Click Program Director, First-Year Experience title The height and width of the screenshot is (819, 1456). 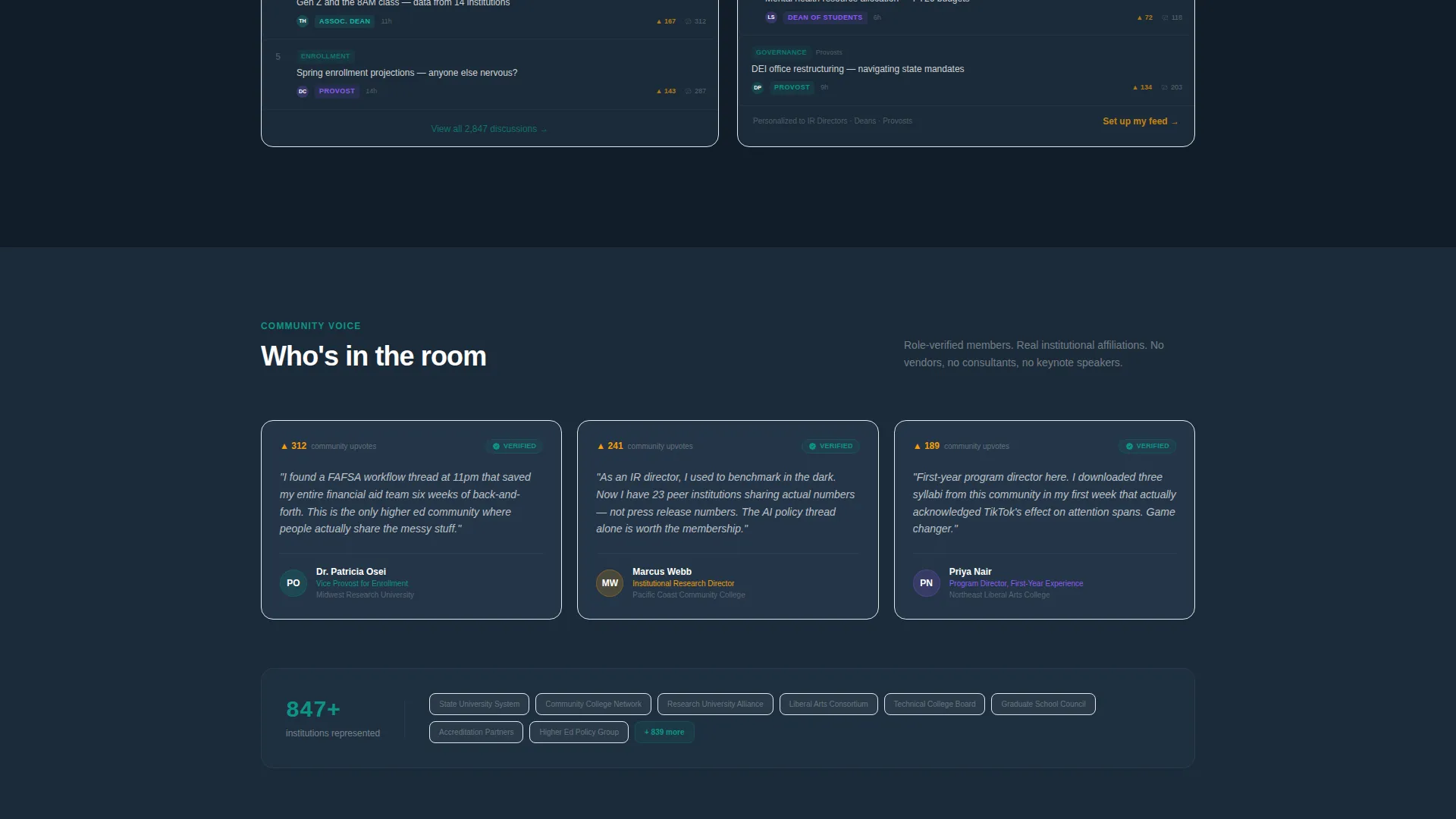tap(1015, 584)
